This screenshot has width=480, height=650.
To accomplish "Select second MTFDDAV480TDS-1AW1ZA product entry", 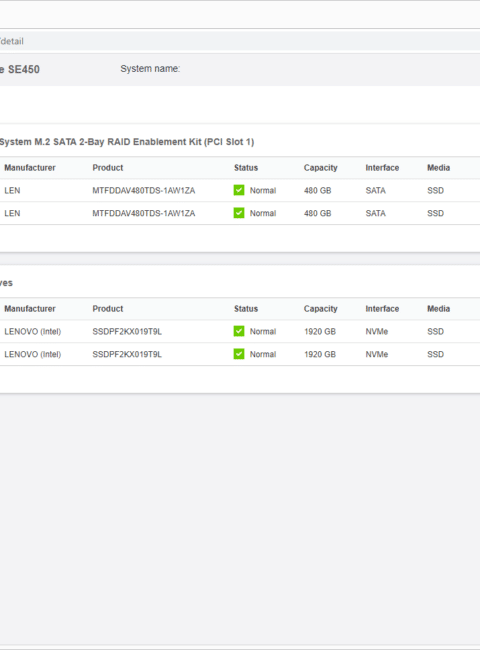I will click(x=143, y=213).
